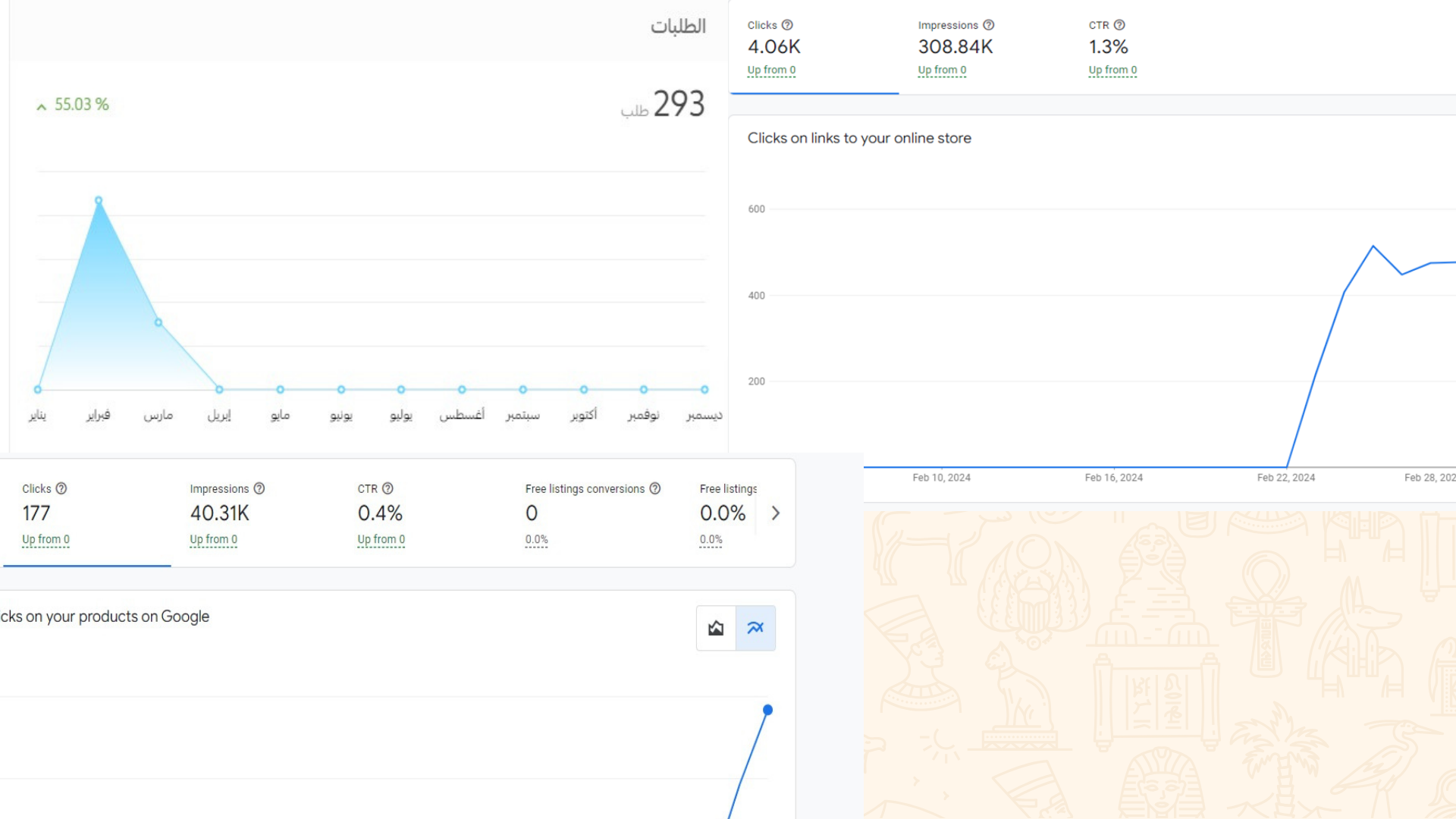Image resolution: width=1456 pixels, height=819 pixels.
Task: Click the March data point on orders chart
Action: pyautogui.click(x=158, y=322)
